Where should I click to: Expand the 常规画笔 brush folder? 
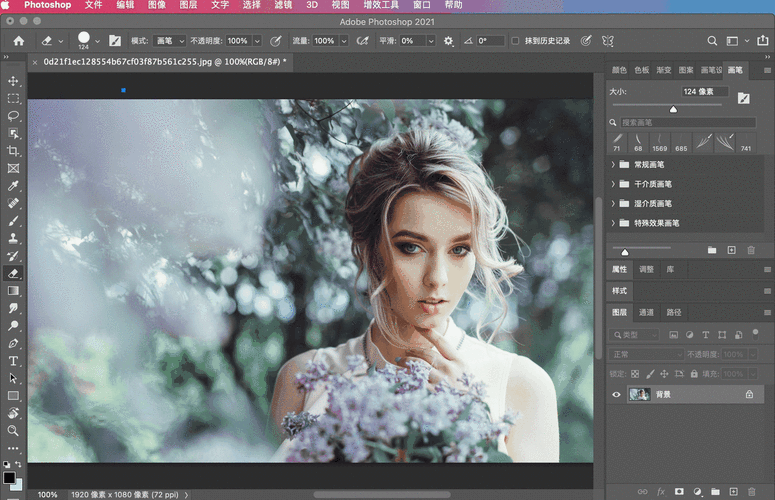tap(613, 164)
